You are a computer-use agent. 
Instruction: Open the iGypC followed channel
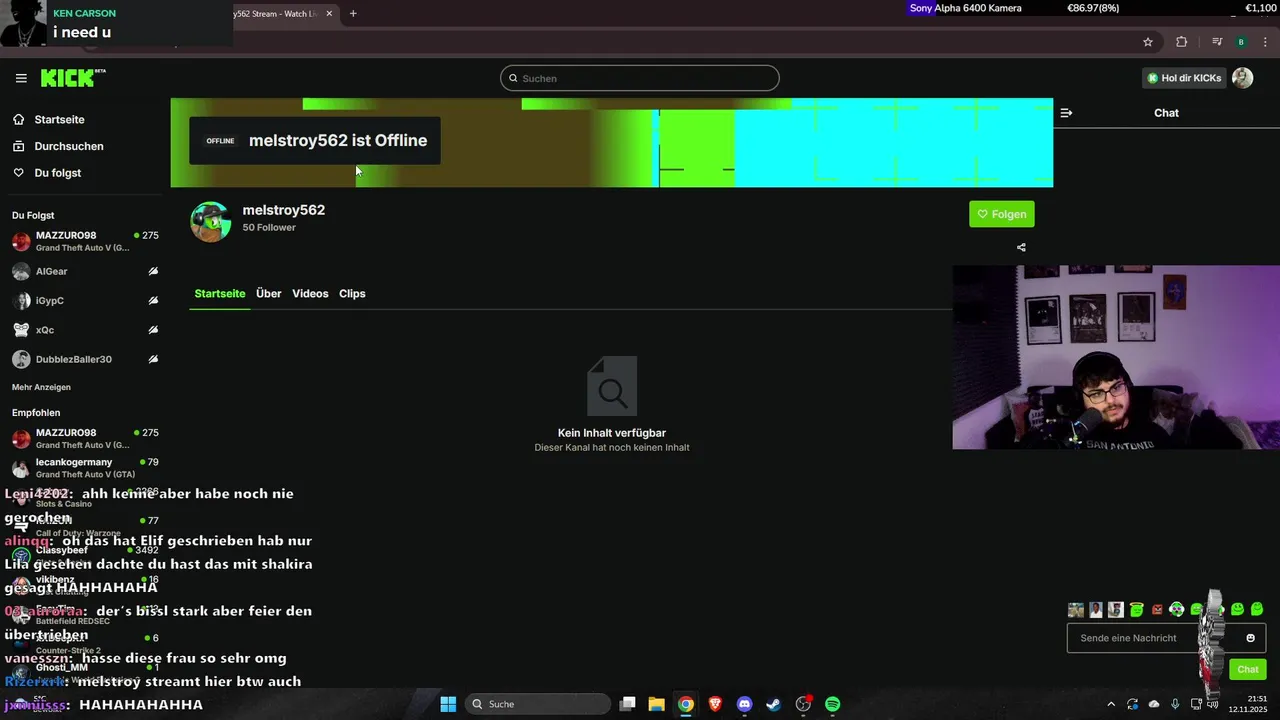coord(85,300)
